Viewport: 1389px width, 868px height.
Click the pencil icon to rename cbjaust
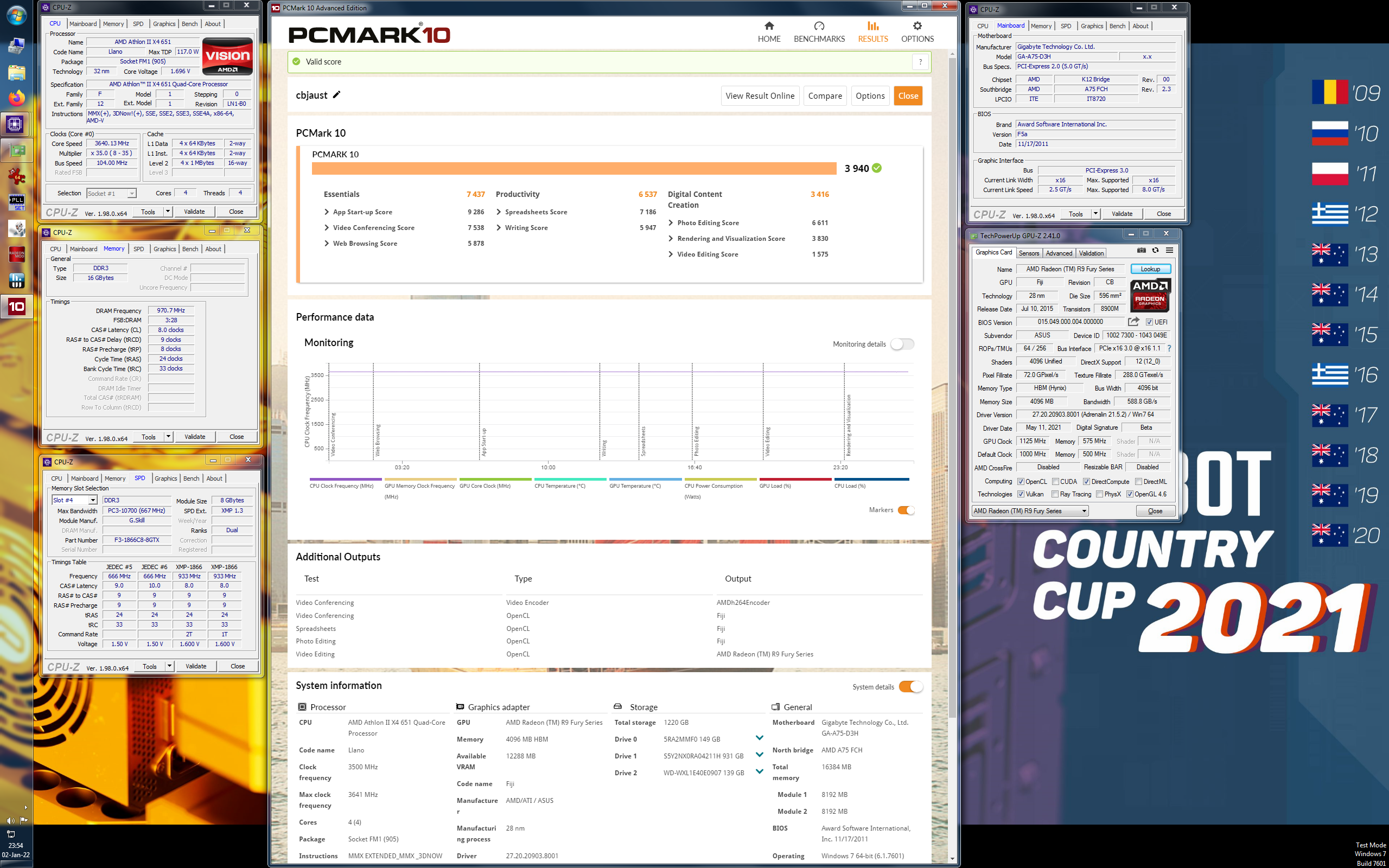[337, 95]
